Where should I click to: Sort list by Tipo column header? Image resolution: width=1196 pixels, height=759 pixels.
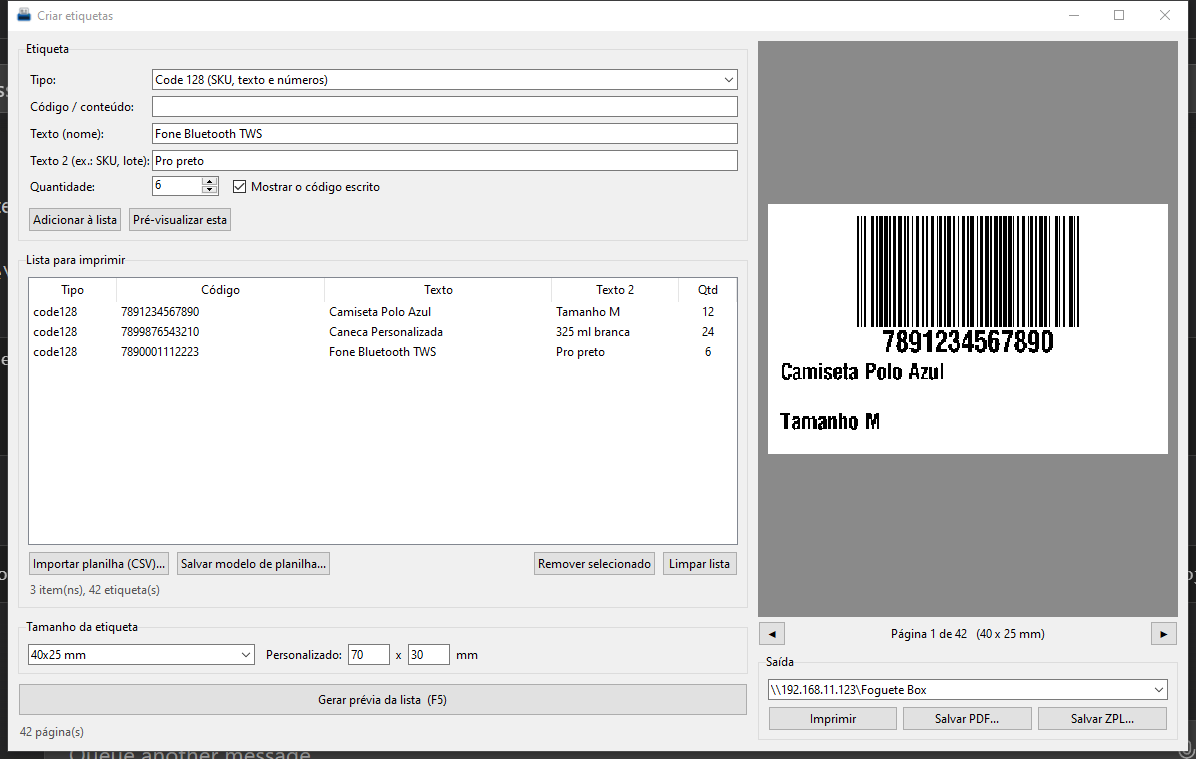[x=72, y=290]
